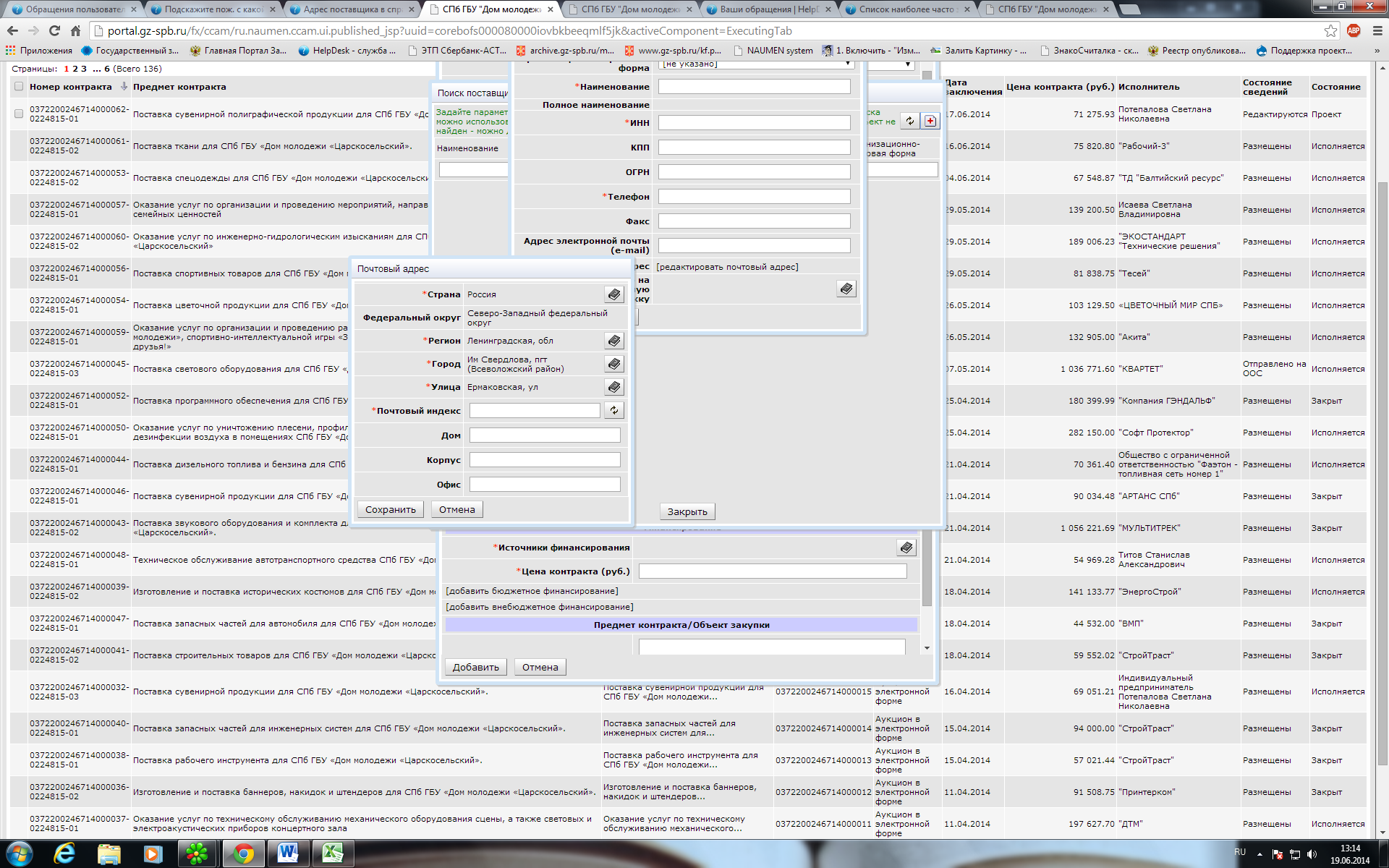The image size is (1389, 868).
Task: Switch to 'Список наиболее часто' browser tab
Action: (907, 9)
